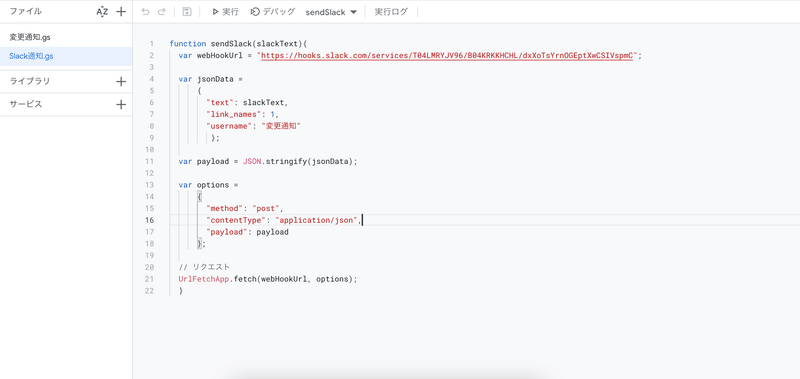Run the script with 実行 button

pos(225,12)
